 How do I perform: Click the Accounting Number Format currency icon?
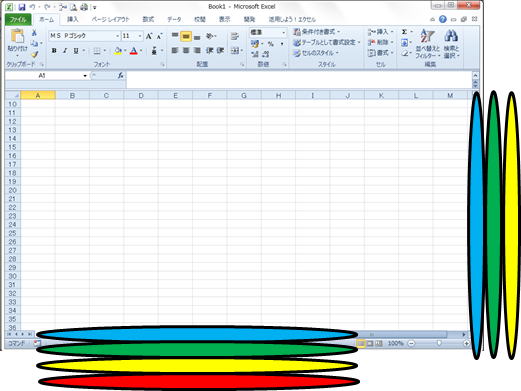tap(255, 44)
